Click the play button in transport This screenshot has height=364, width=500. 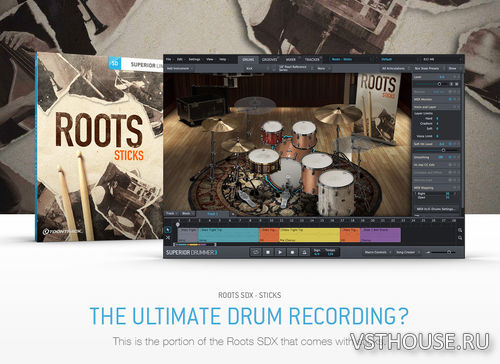(280, 252)
